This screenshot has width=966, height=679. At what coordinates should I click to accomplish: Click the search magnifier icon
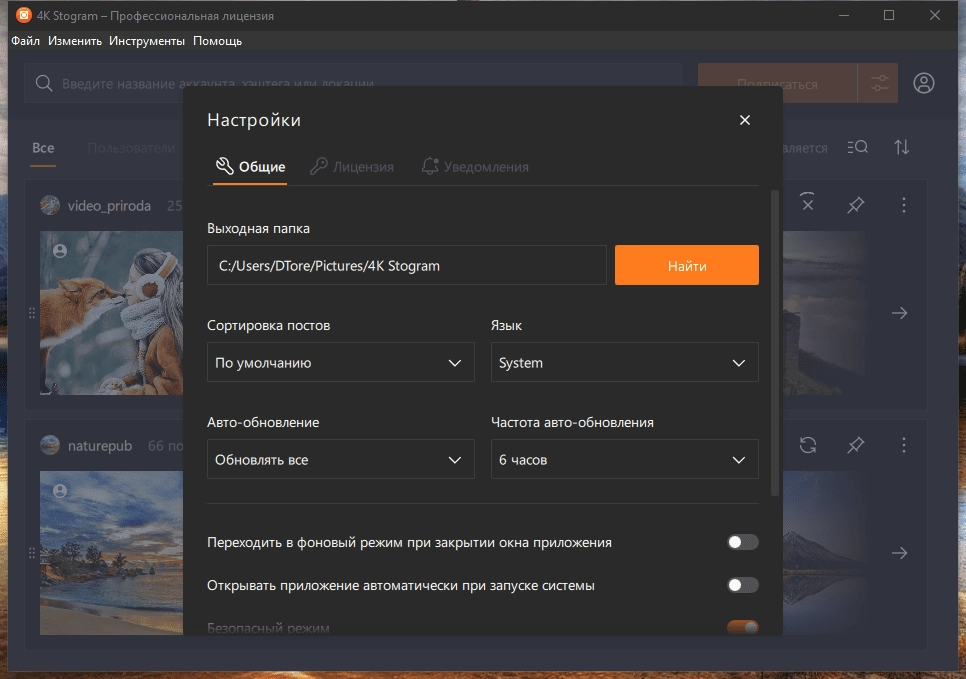[x=44, y=83]
